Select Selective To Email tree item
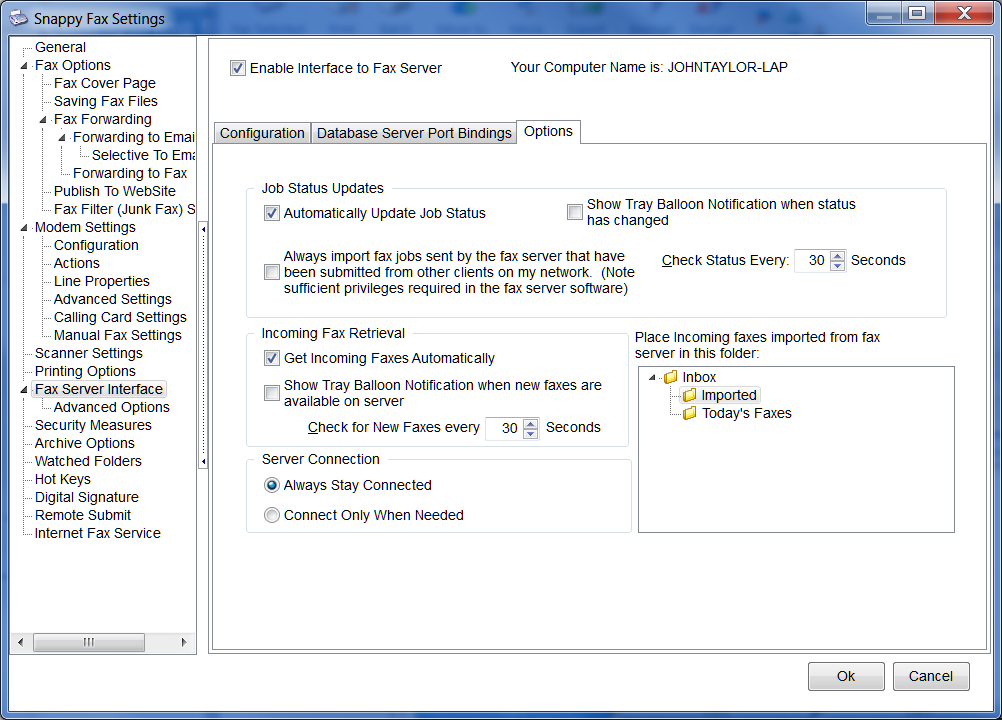The image size is (1002, 720). (x=143, y=155)
